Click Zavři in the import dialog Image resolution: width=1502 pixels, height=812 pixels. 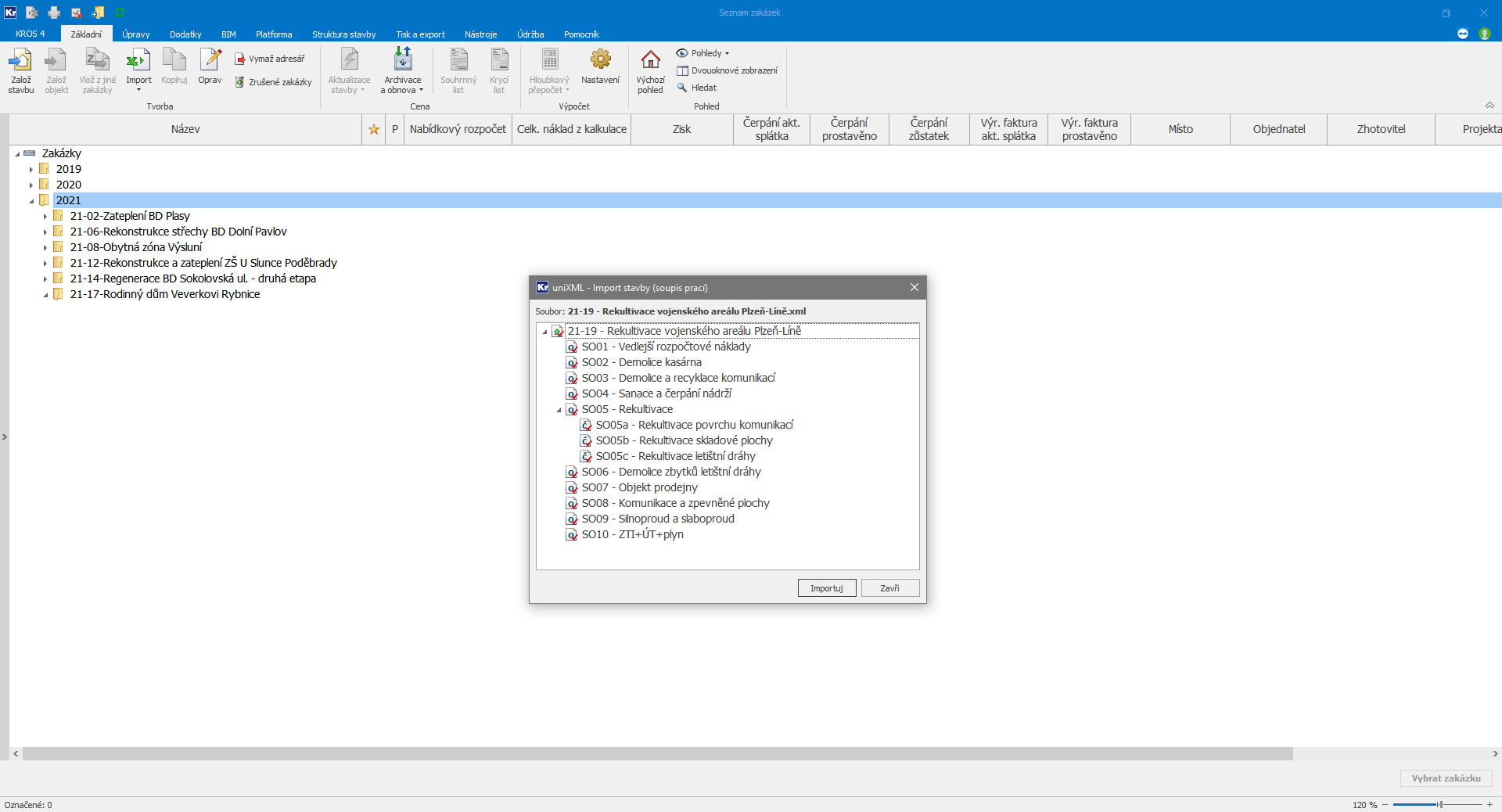pos(889,588)
